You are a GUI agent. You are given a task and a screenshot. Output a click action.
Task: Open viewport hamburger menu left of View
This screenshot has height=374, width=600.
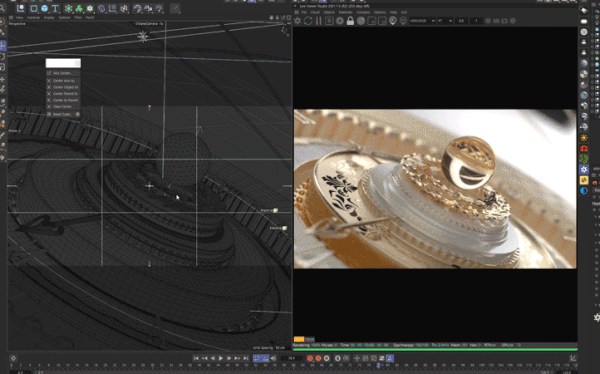click(11, 17)
